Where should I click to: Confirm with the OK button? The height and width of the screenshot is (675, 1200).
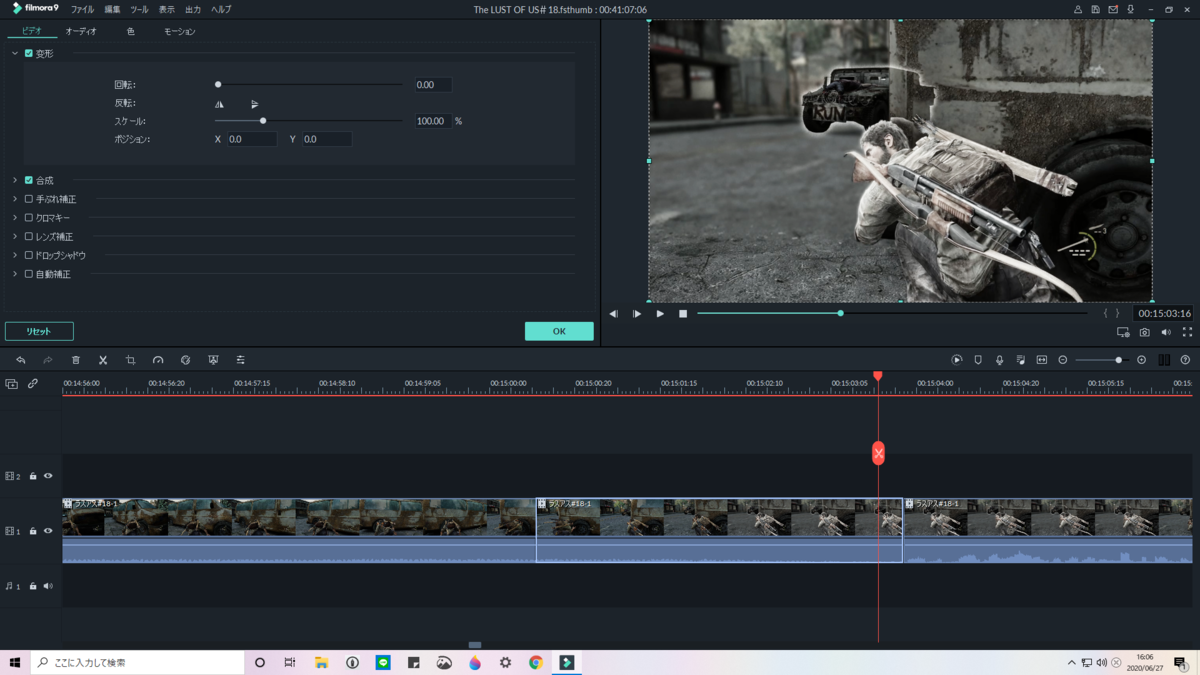click(x=559, y=331)
